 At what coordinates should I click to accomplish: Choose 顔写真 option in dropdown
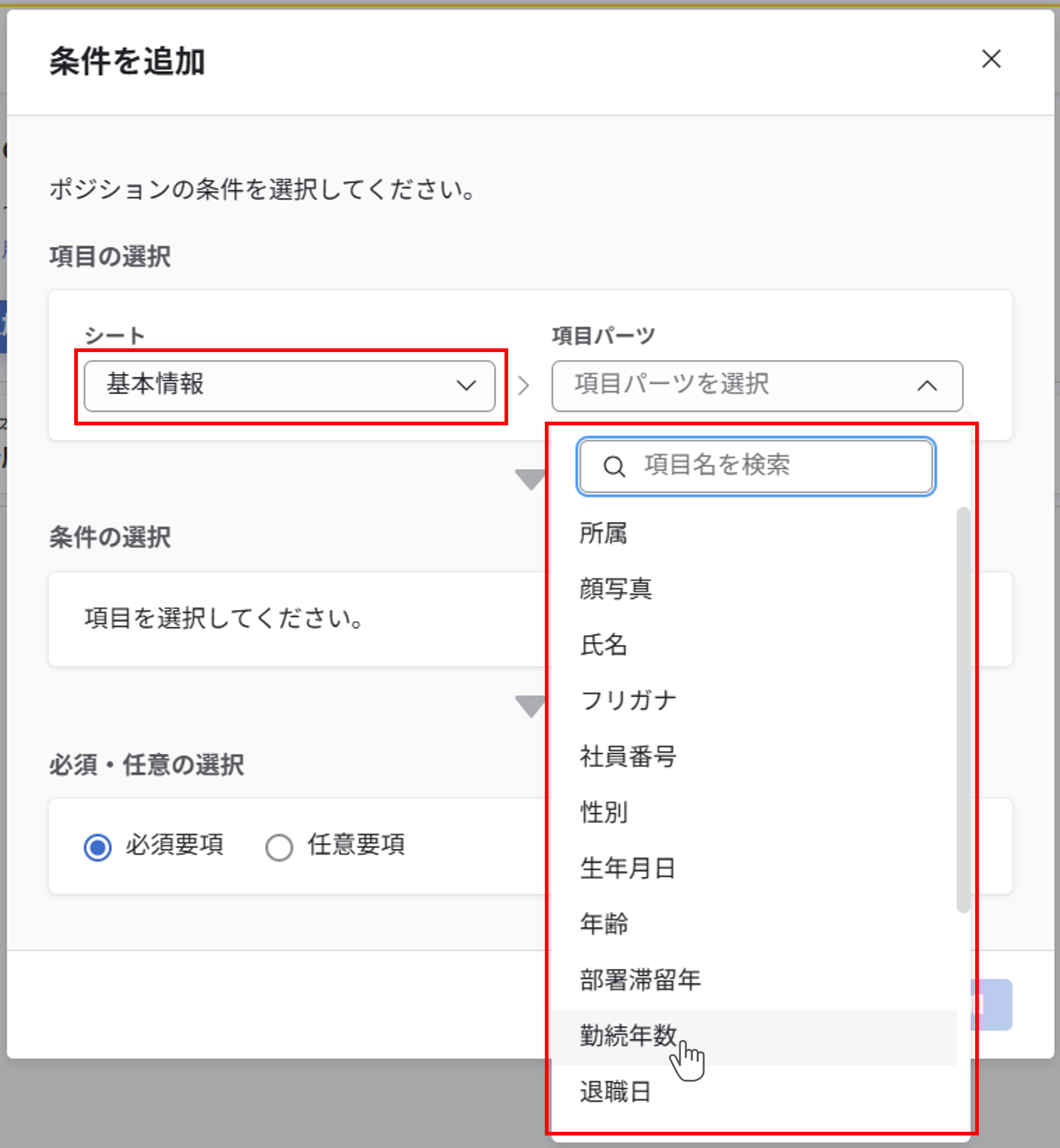pos(615,589)
